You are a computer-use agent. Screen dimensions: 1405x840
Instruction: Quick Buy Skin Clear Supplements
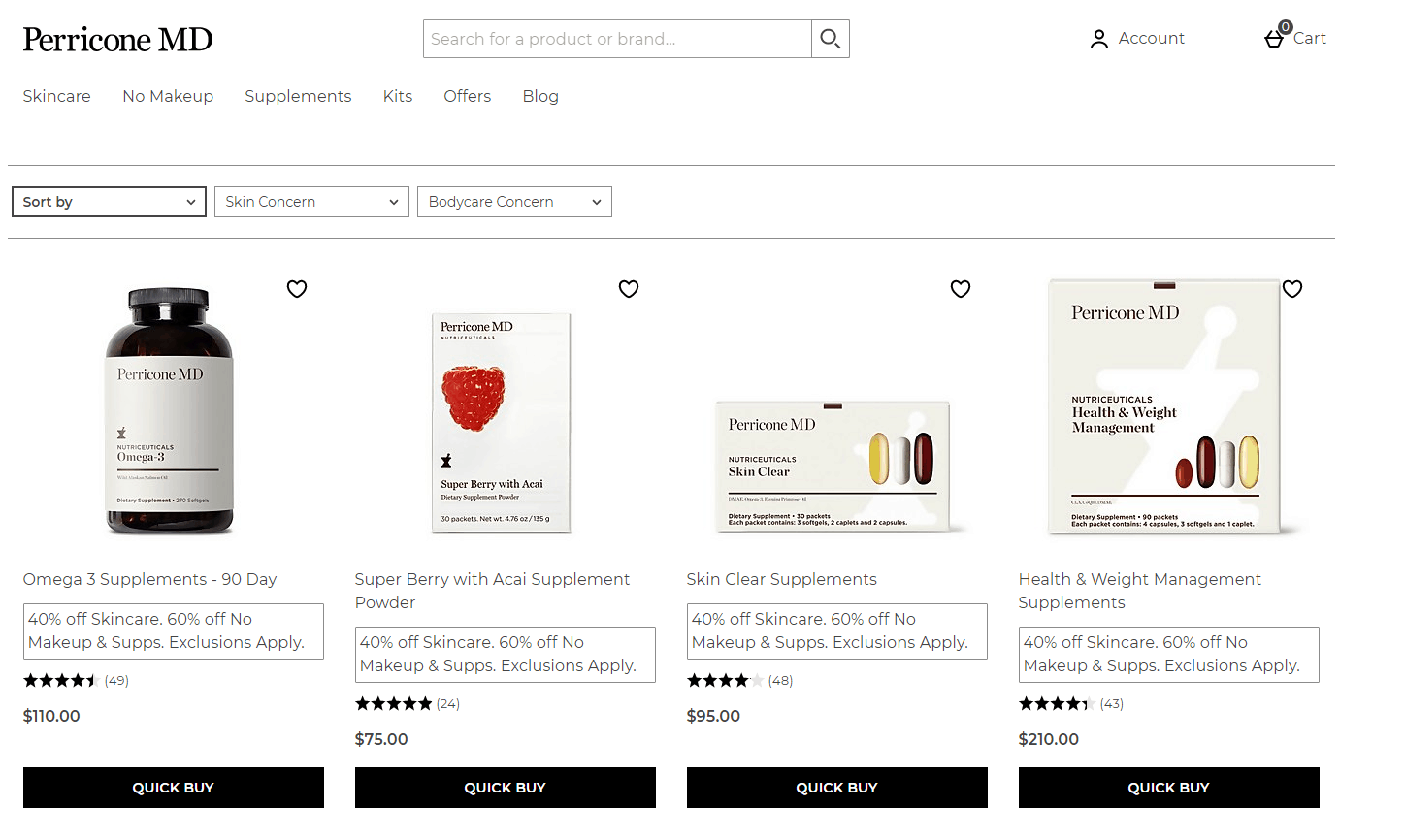pyautogui.click(x=837, y=788)
